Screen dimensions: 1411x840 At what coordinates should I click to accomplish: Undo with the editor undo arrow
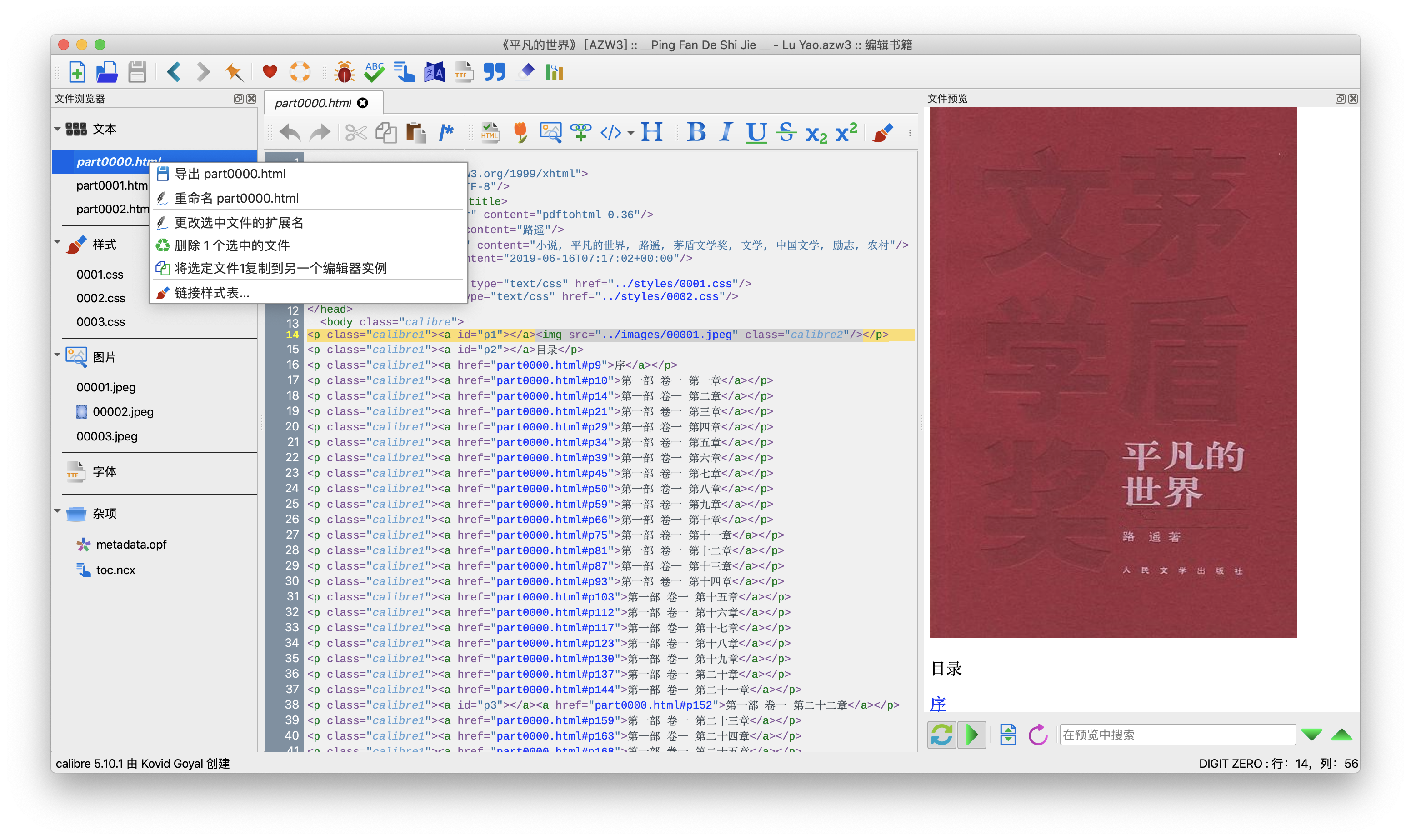tap(290, 133)
